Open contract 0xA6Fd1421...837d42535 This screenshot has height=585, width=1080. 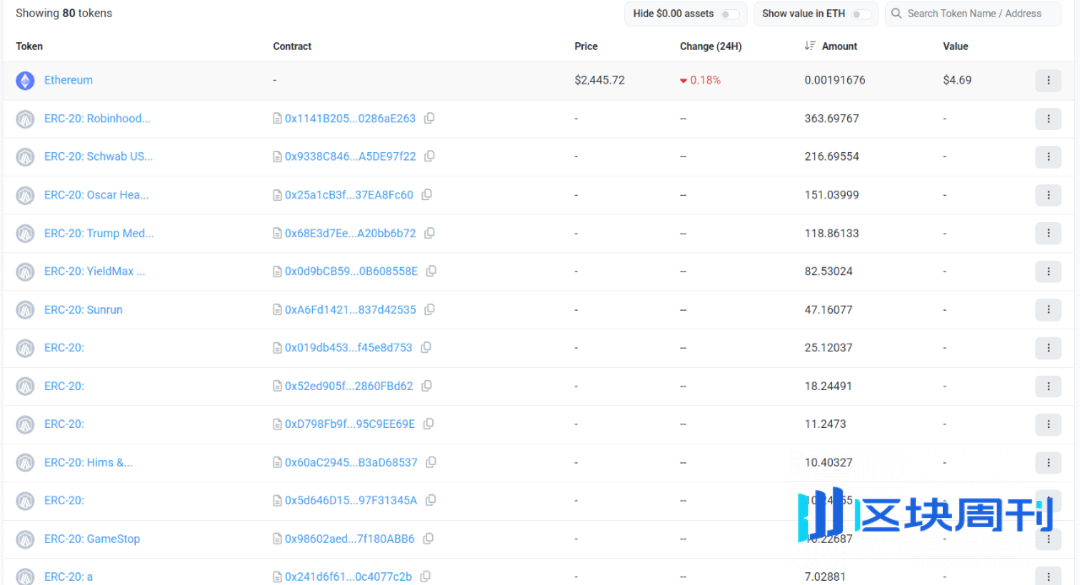point(350,309)
